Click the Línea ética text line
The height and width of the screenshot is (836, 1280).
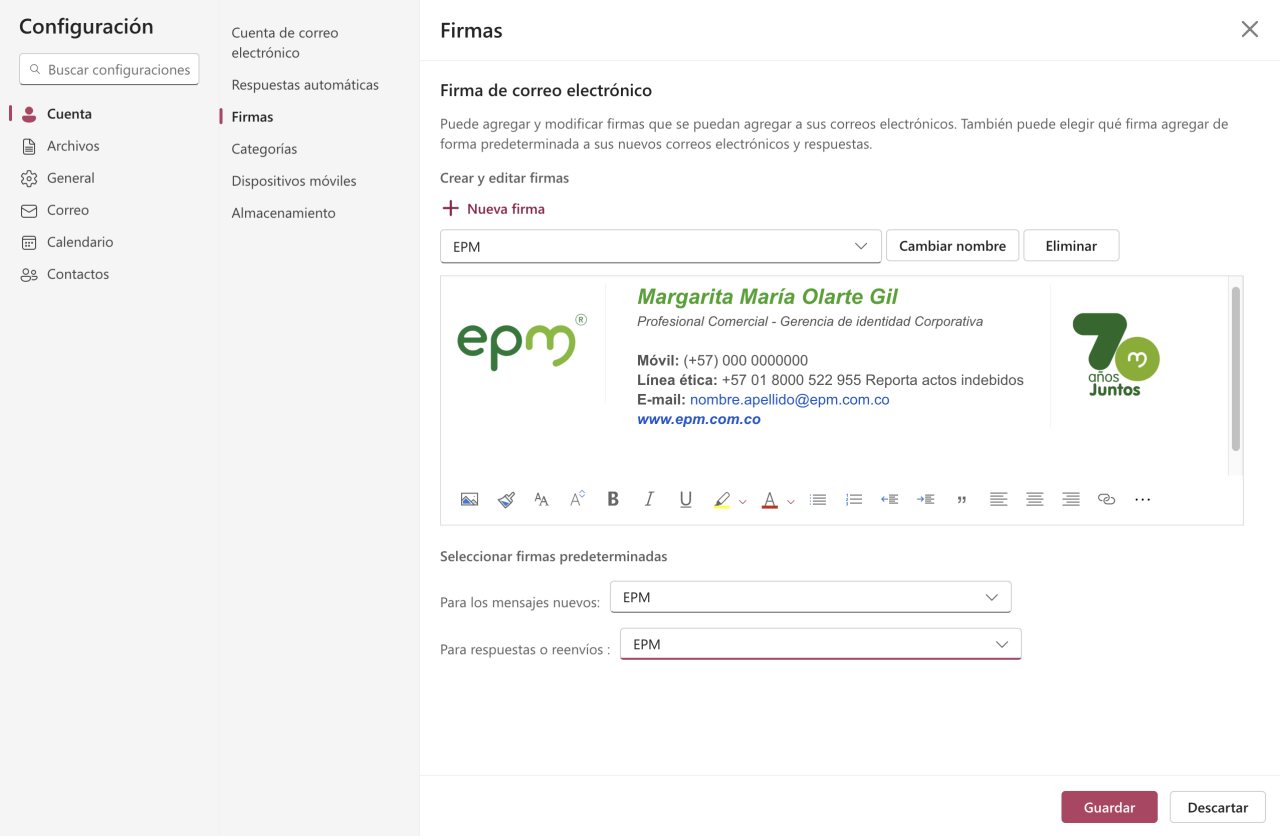coord(830,381)
